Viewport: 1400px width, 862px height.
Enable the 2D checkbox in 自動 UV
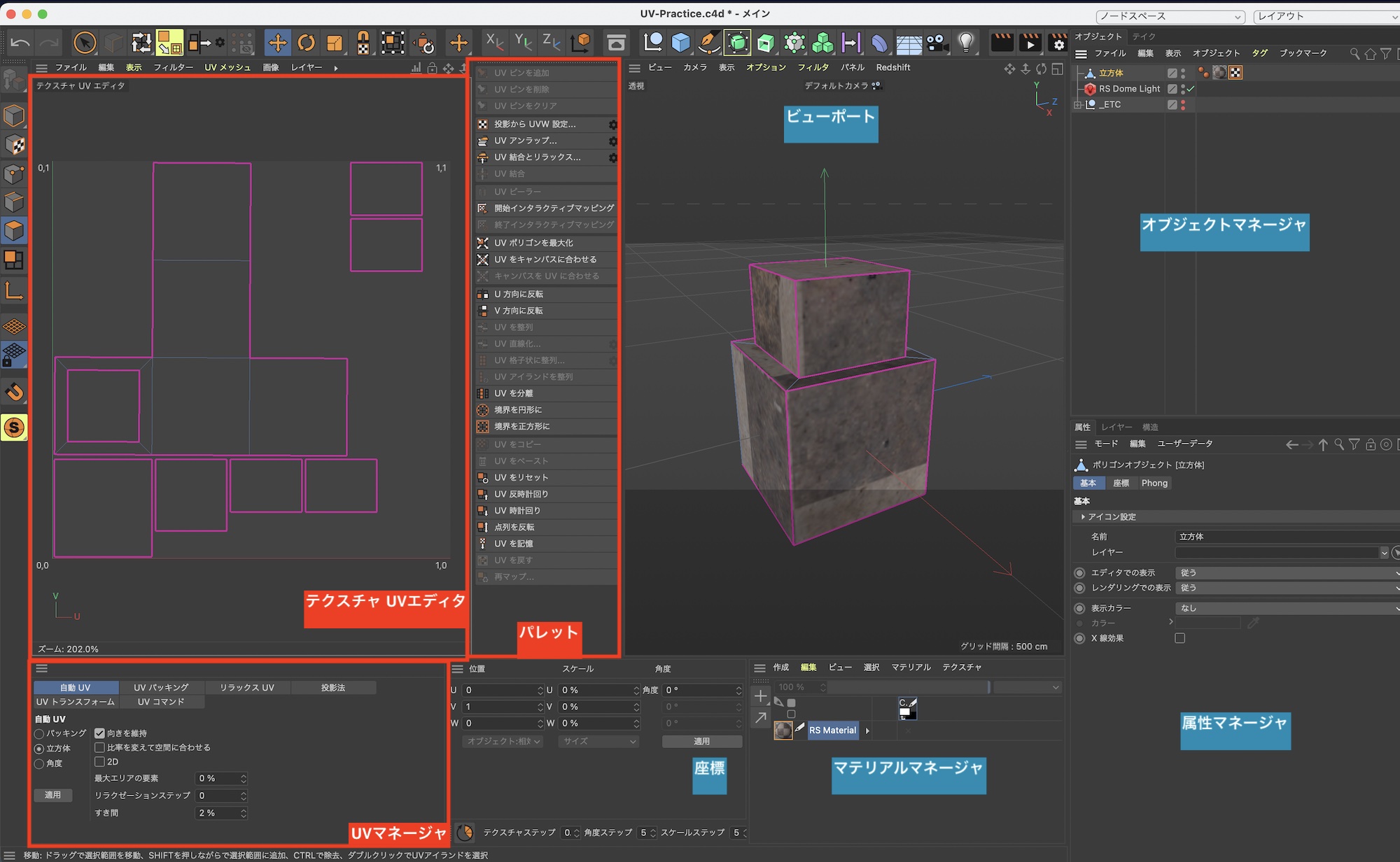[99, 762]
